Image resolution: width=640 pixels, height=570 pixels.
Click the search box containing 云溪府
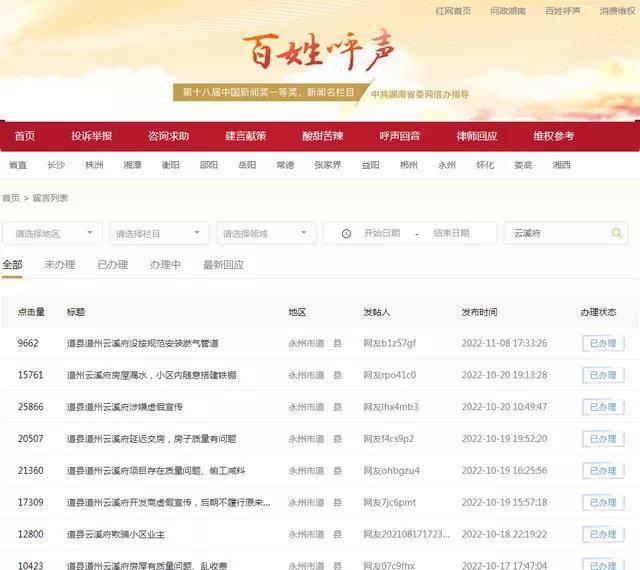(558, 233)
